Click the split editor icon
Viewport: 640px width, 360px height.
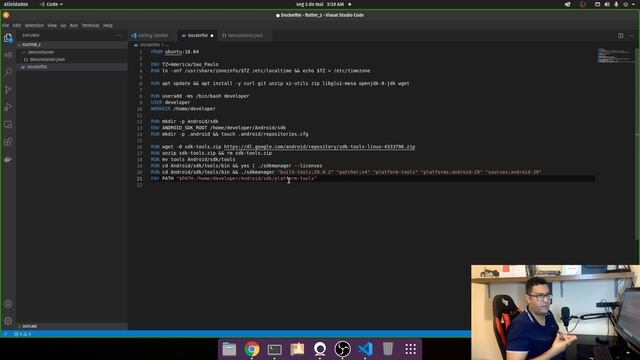(x=620, y=36)
